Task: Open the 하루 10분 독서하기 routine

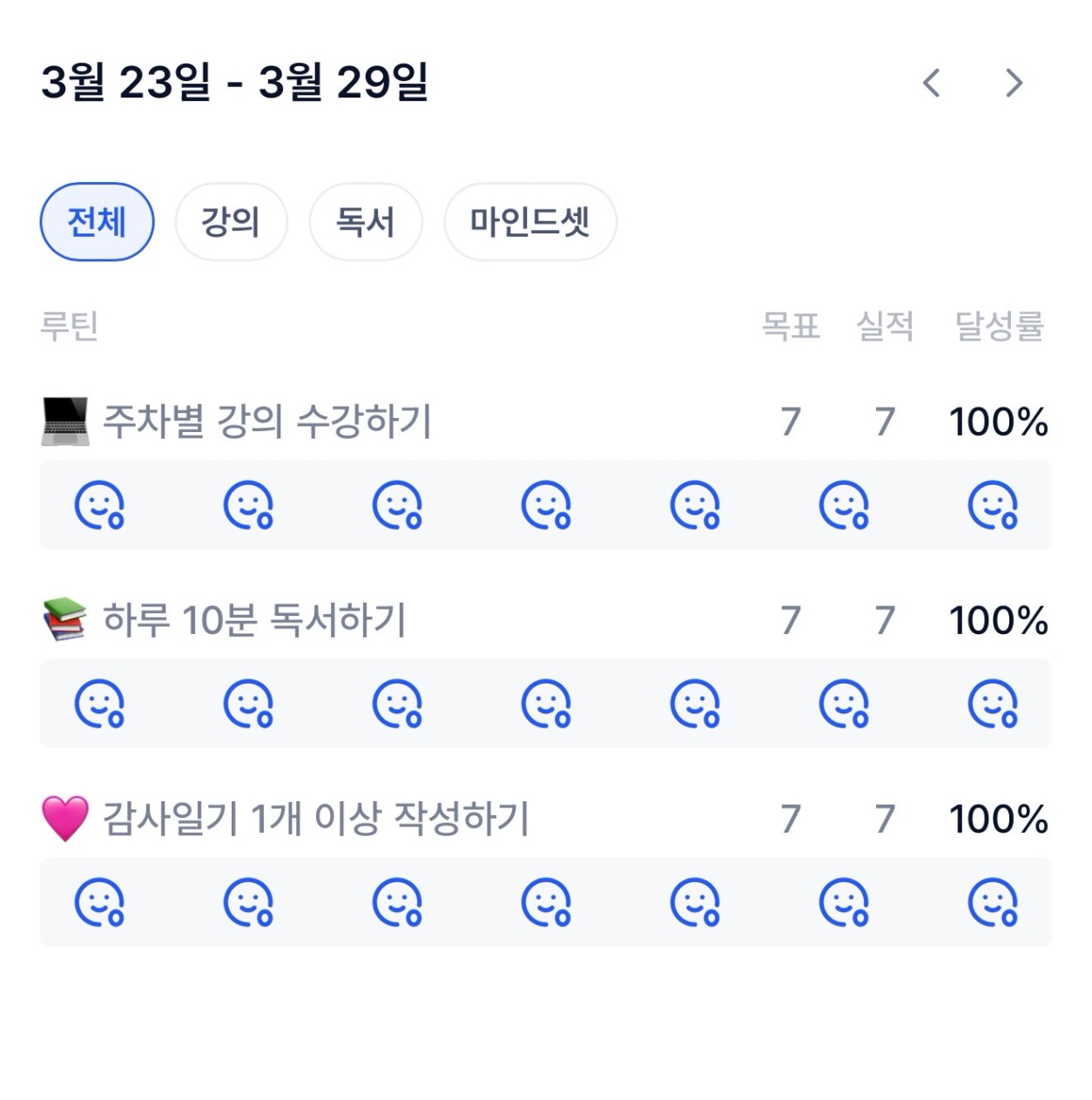Action: [254, 621]
